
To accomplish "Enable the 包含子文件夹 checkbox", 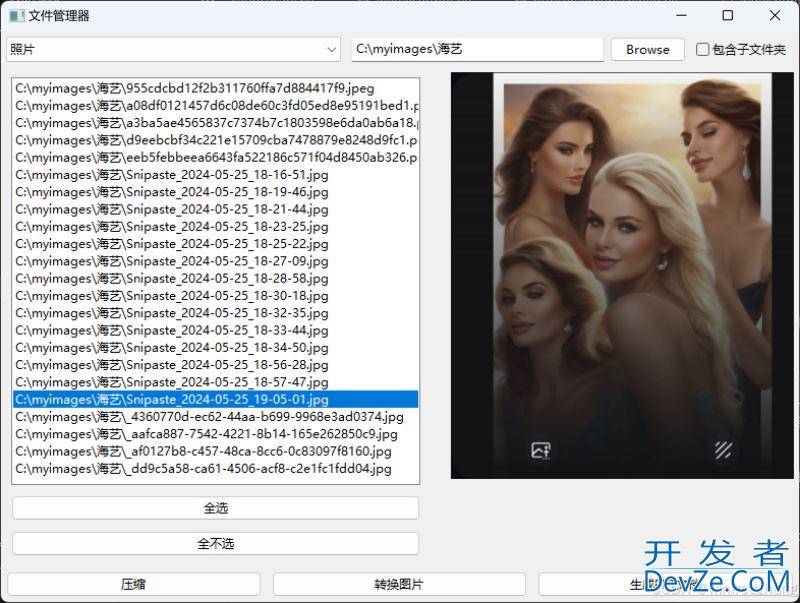I will [703, 49].
